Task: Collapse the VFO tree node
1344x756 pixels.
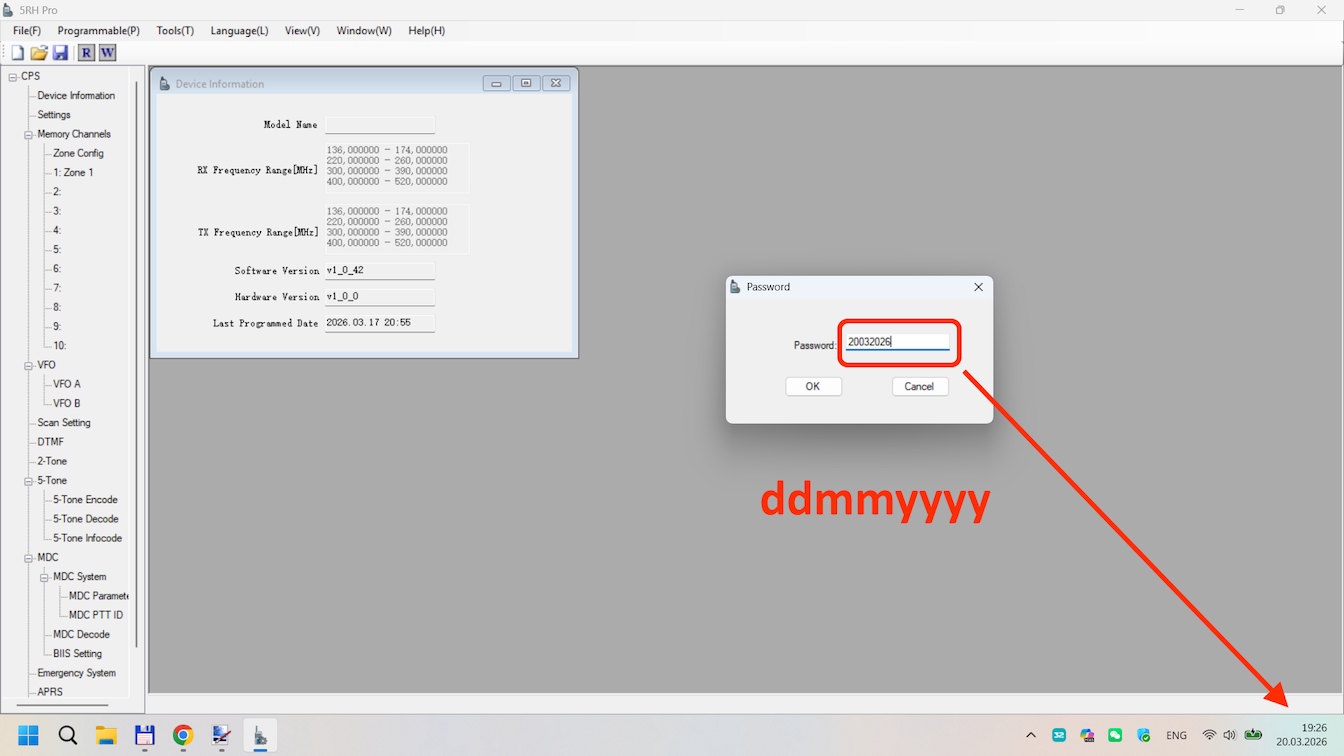Action: (29, 365)
